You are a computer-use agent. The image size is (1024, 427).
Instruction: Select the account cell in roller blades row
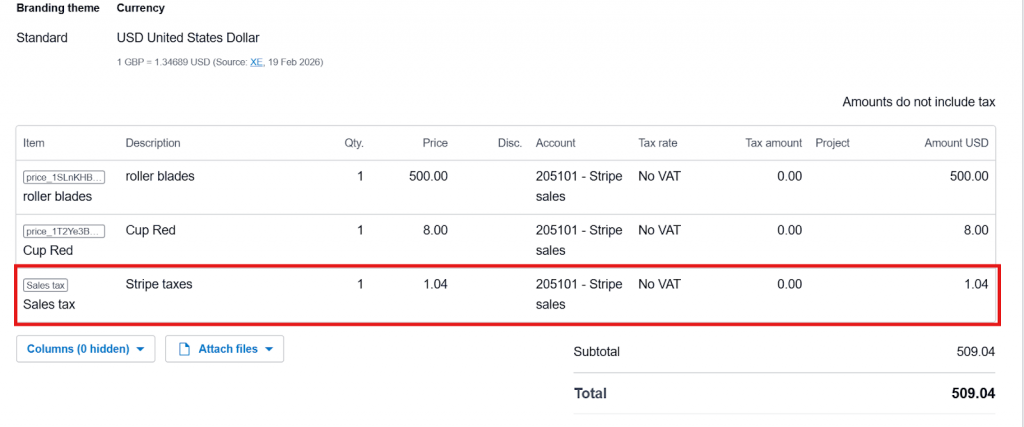[578, 186]
